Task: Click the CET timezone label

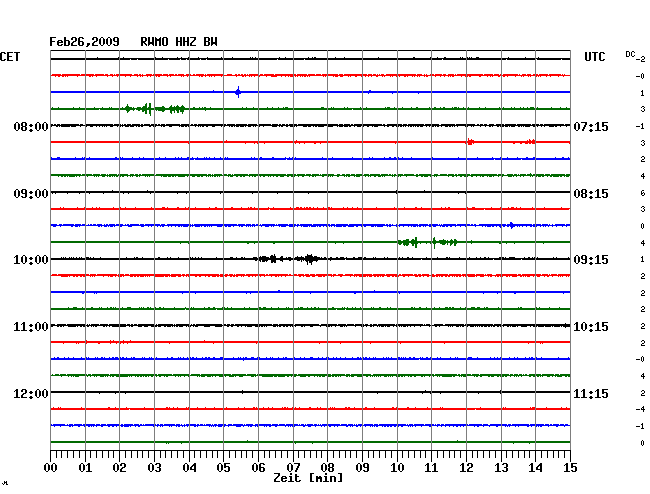Action: (10, 57)
